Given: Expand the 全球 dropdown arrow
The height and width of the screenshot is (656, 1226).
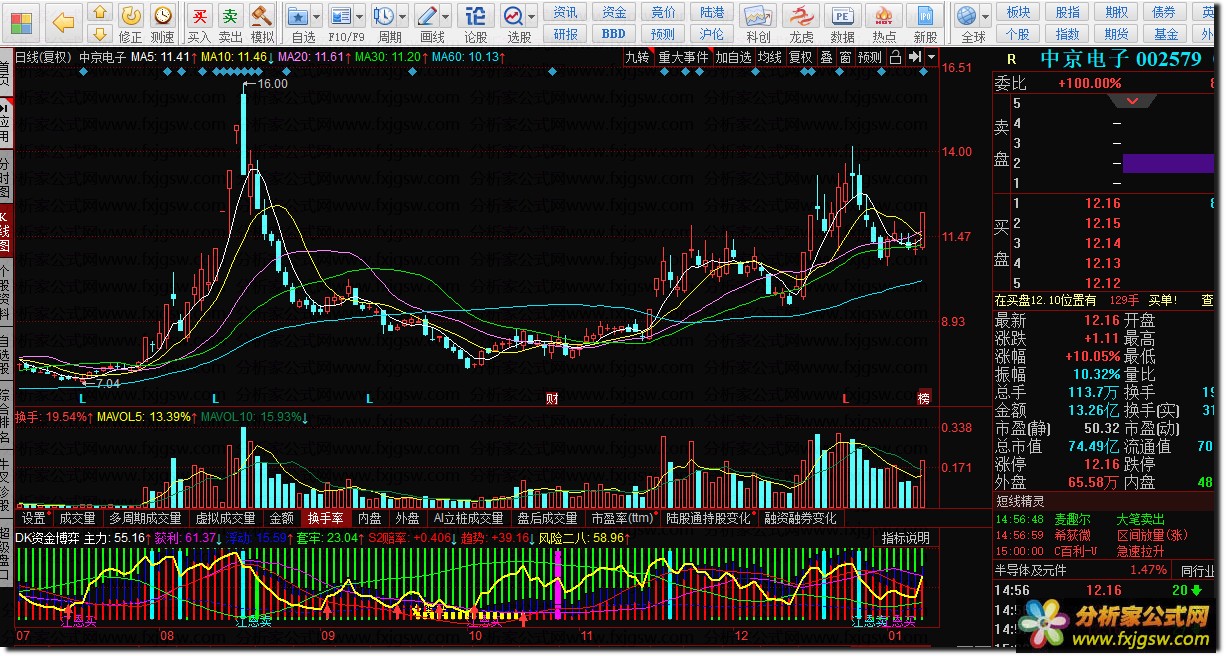Looking at the screenshot, I should click(986, 18).
